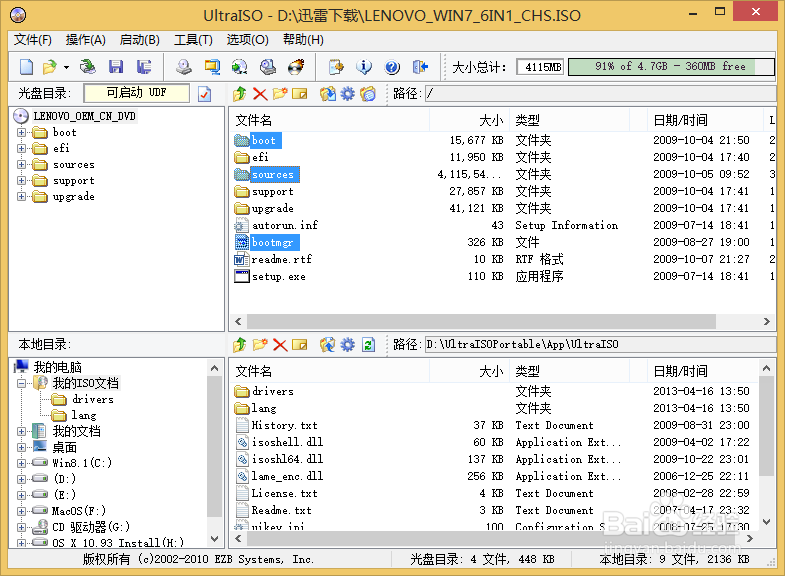Image resolution: width=785 pixels, height=576 pixels.
Task: Open the 启动(B) menu
Action: [x=140, y=40]
